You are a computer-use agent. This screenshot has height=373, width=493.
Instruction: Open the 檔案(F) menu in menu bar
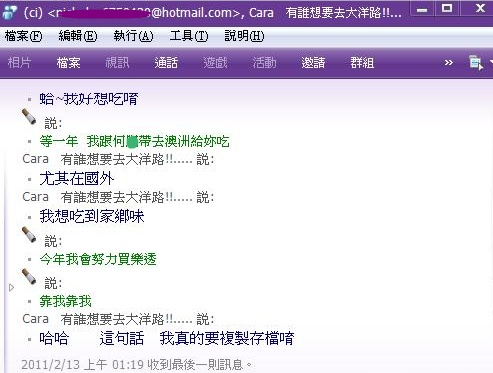click(x=24, y=36)
